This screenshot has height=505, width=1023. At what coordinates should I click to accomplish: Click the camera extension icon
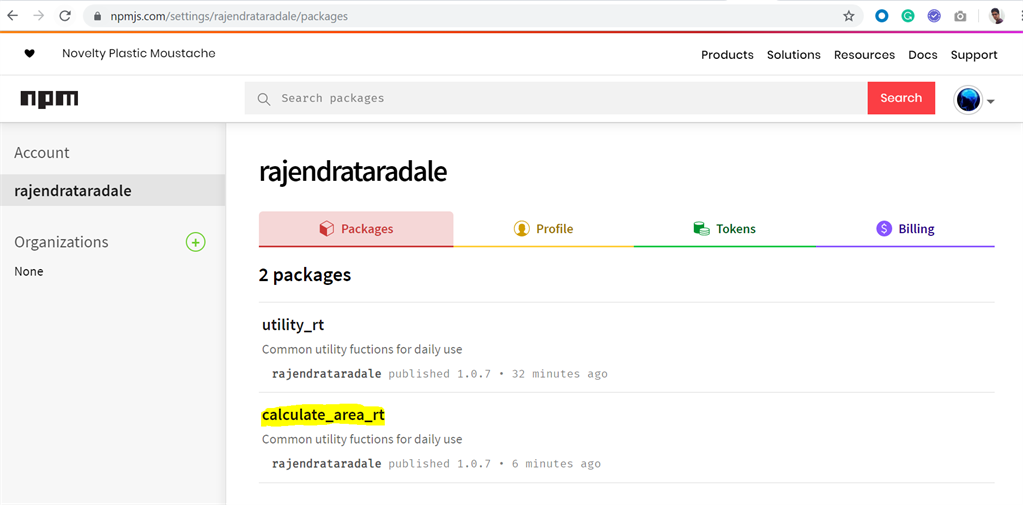(x=960, y=16)
